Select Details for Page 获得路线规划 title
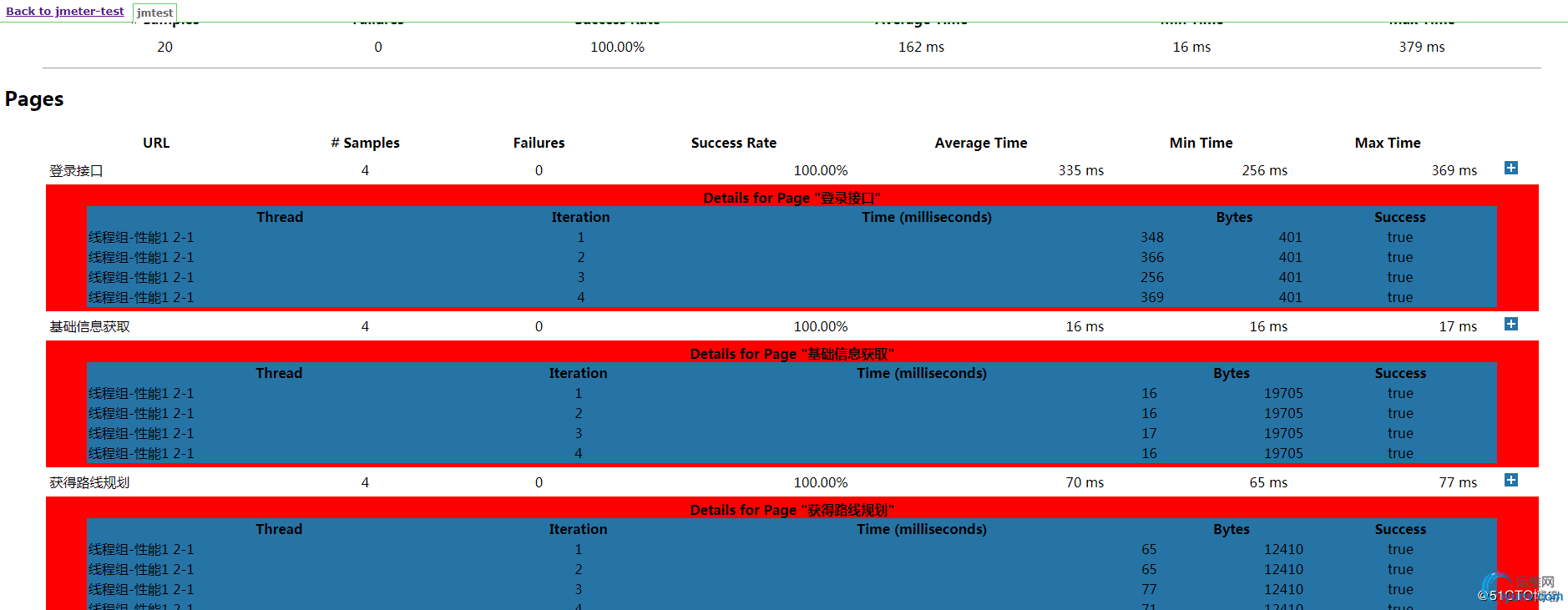Screen dimensions: 1568x610 click(x=792, y=510)
